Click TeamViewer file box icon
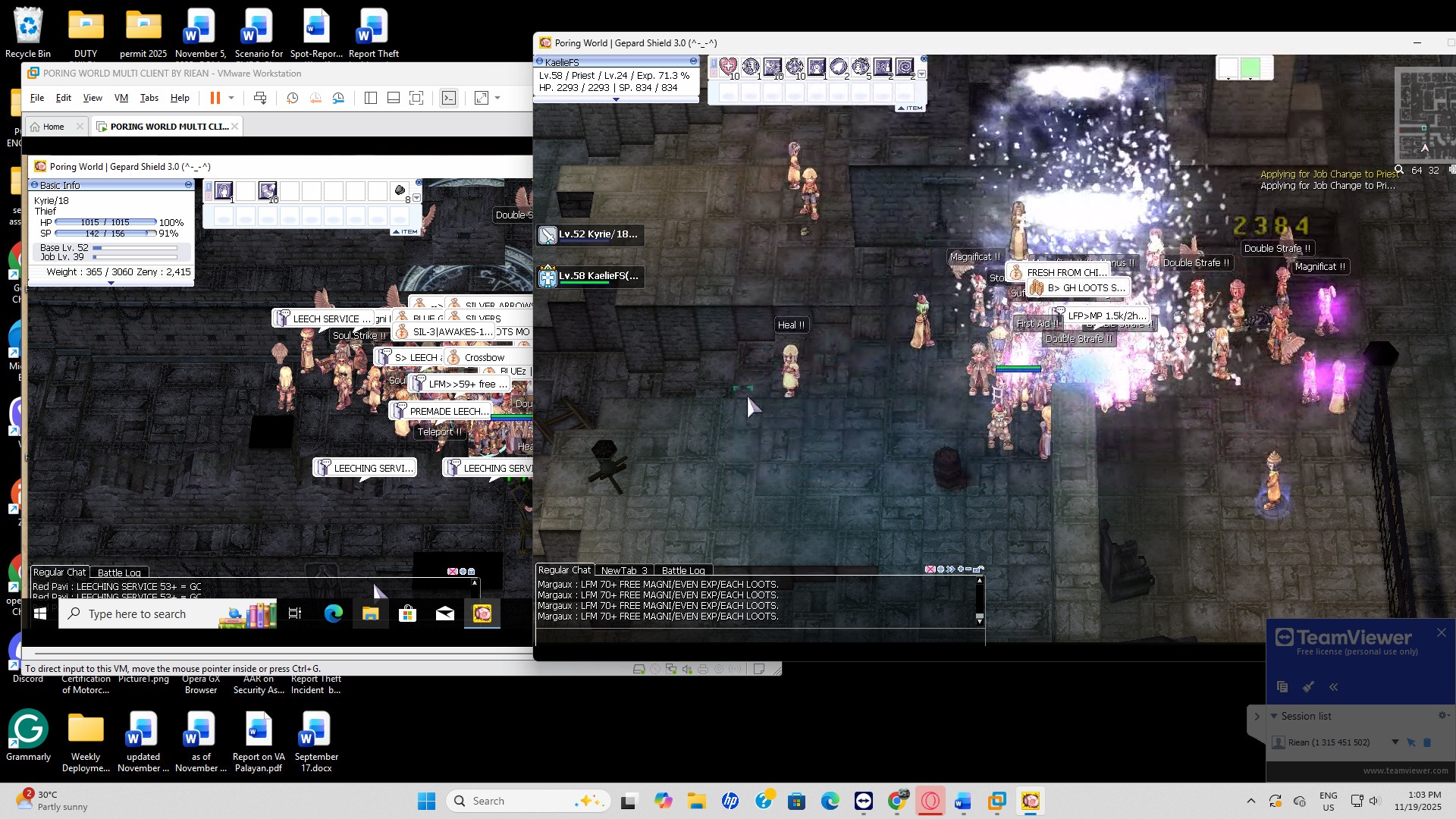Image resolution: width=1456 pixels, height=819 pixels. pos(1282,687)
